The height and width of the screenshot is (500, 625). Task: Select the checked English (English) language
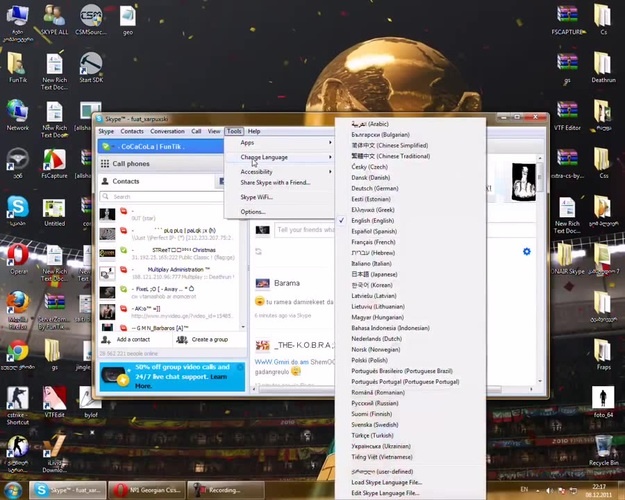tap(372, 220)
